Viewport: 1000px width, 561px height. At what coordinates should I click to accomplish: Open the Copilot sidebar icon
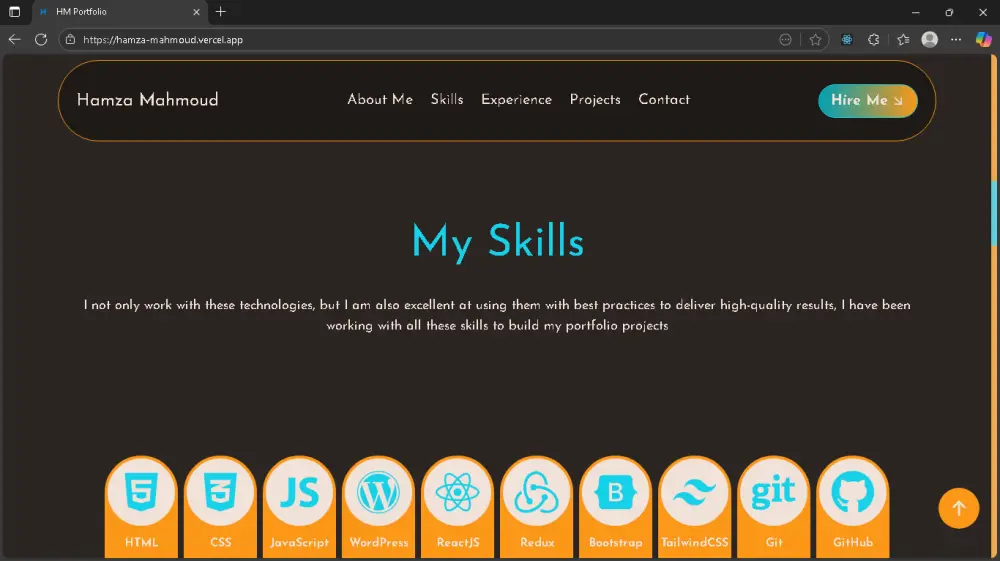click(983, 40)
